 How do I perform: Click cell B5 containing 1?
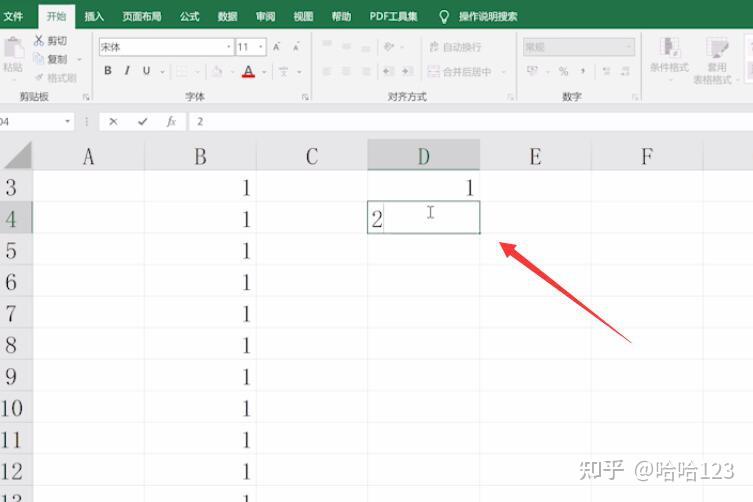200,250
